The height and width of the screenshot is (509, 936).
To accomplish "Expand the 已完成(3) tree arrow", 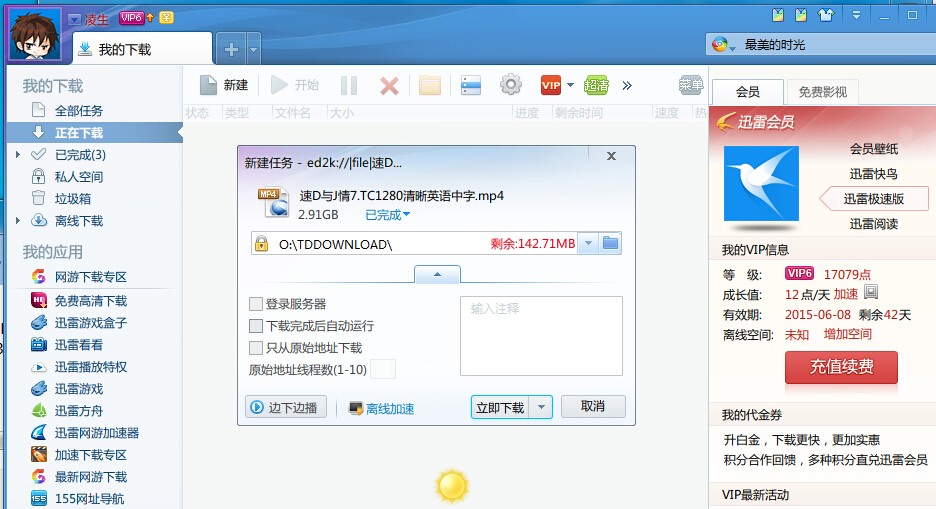I will click(x=18, y=155).
